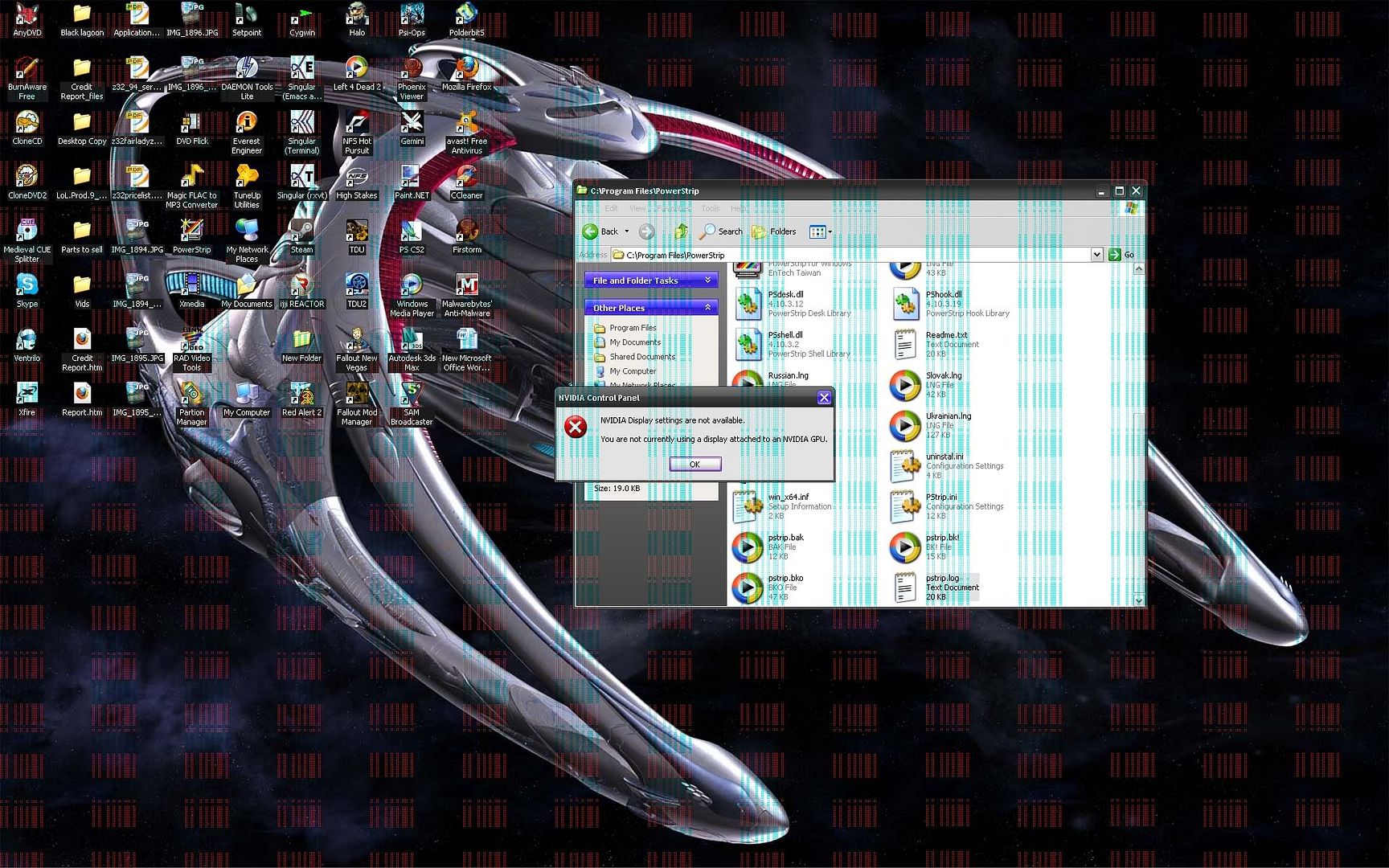Select win_x64.inf setup information file
This screenshot has width=1389, height=868.
click(x=782, y=506)
